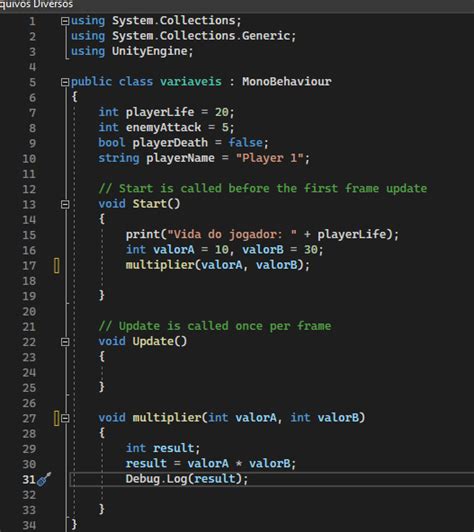The image size is (474, 532).
Task: Click "Debug.Log(result);" on line 31
Action: click(187, 479)
